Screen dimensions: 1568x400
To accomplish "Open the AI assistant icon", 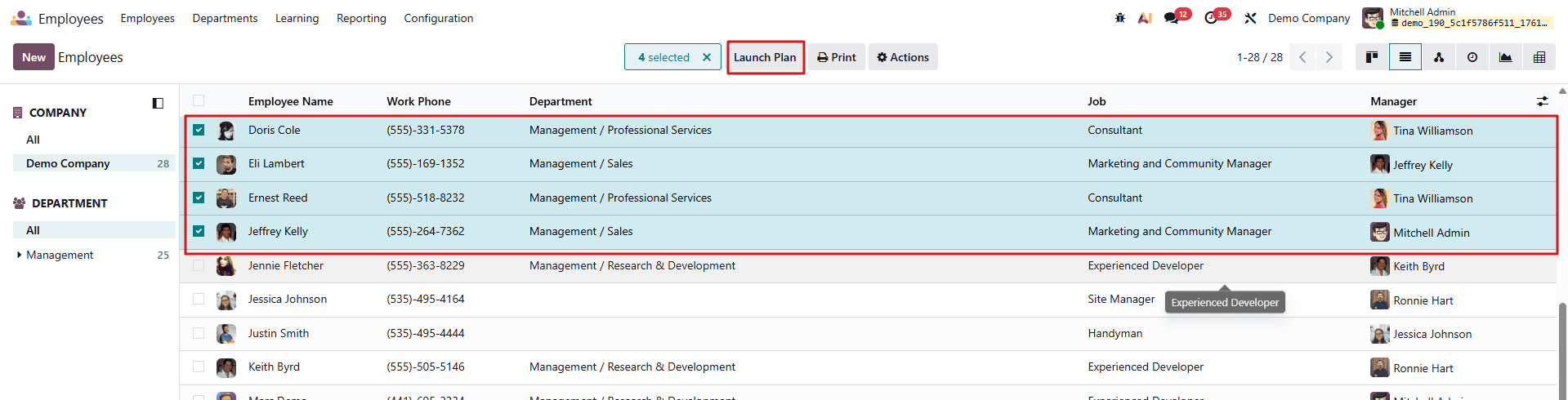I will click(x=1145, y=18).
